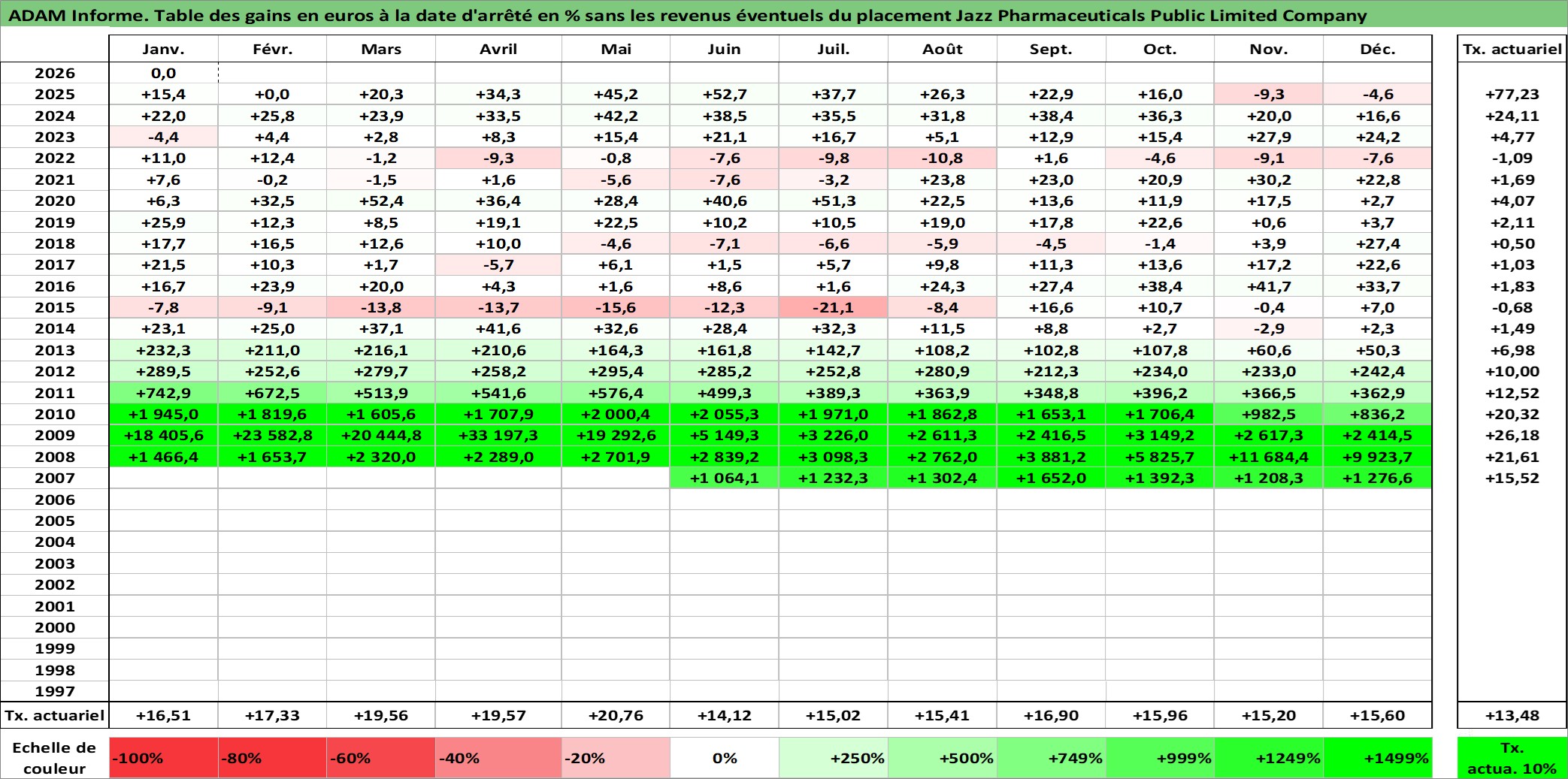Pick the -20% light pink legend swatch
Viewport: 1568px width, 779px height.
616,758
